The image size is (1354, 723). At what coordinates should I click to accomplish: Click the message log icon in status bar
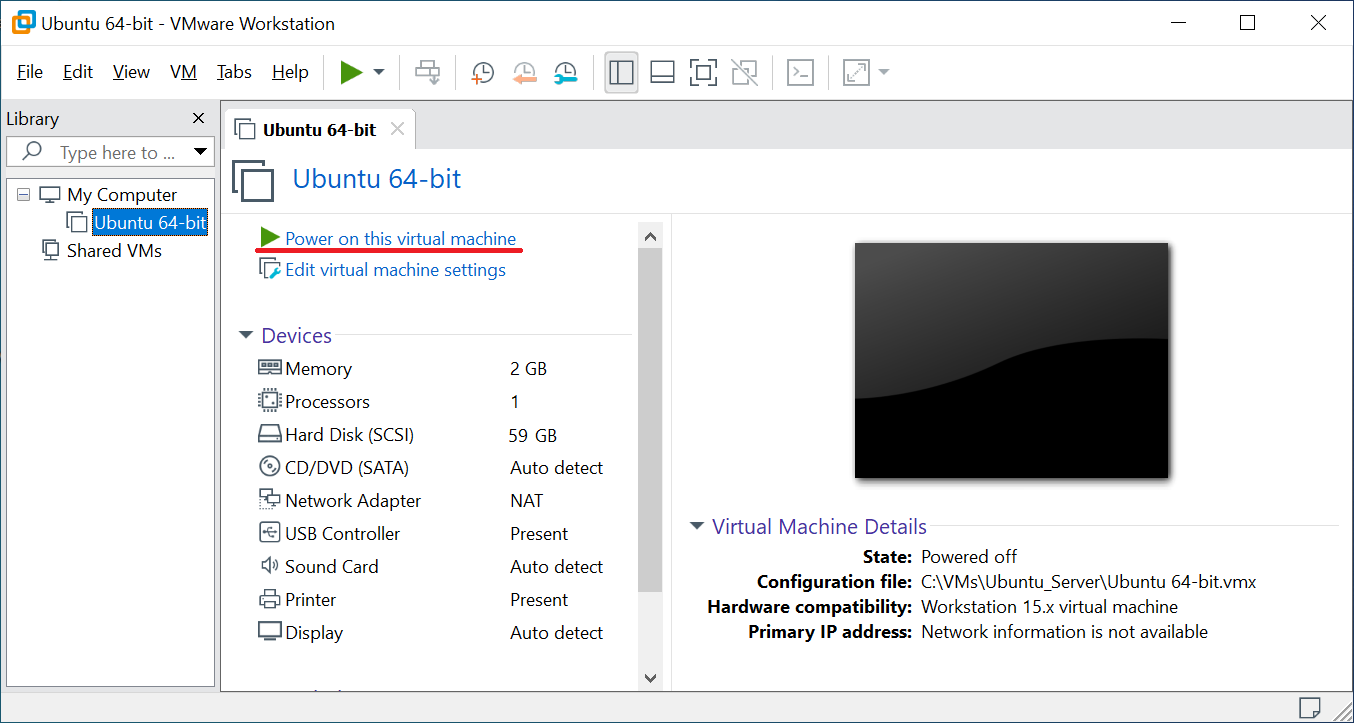pyautogui.click(x=1310, y=706)
